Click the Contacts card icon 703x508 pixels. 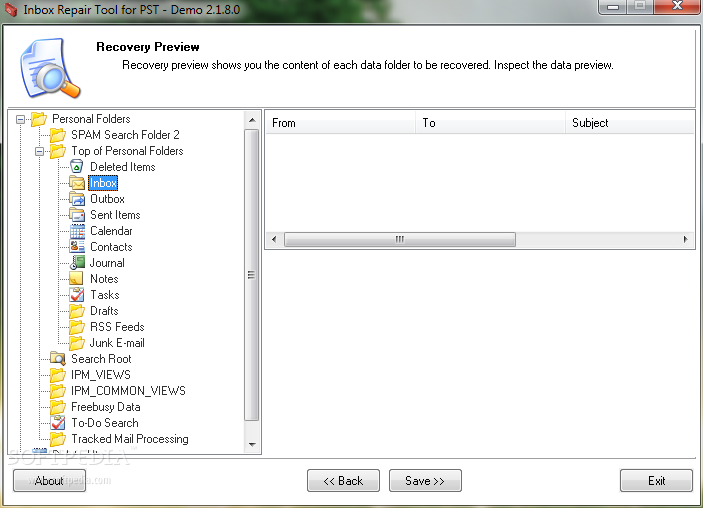pos(77,247)
